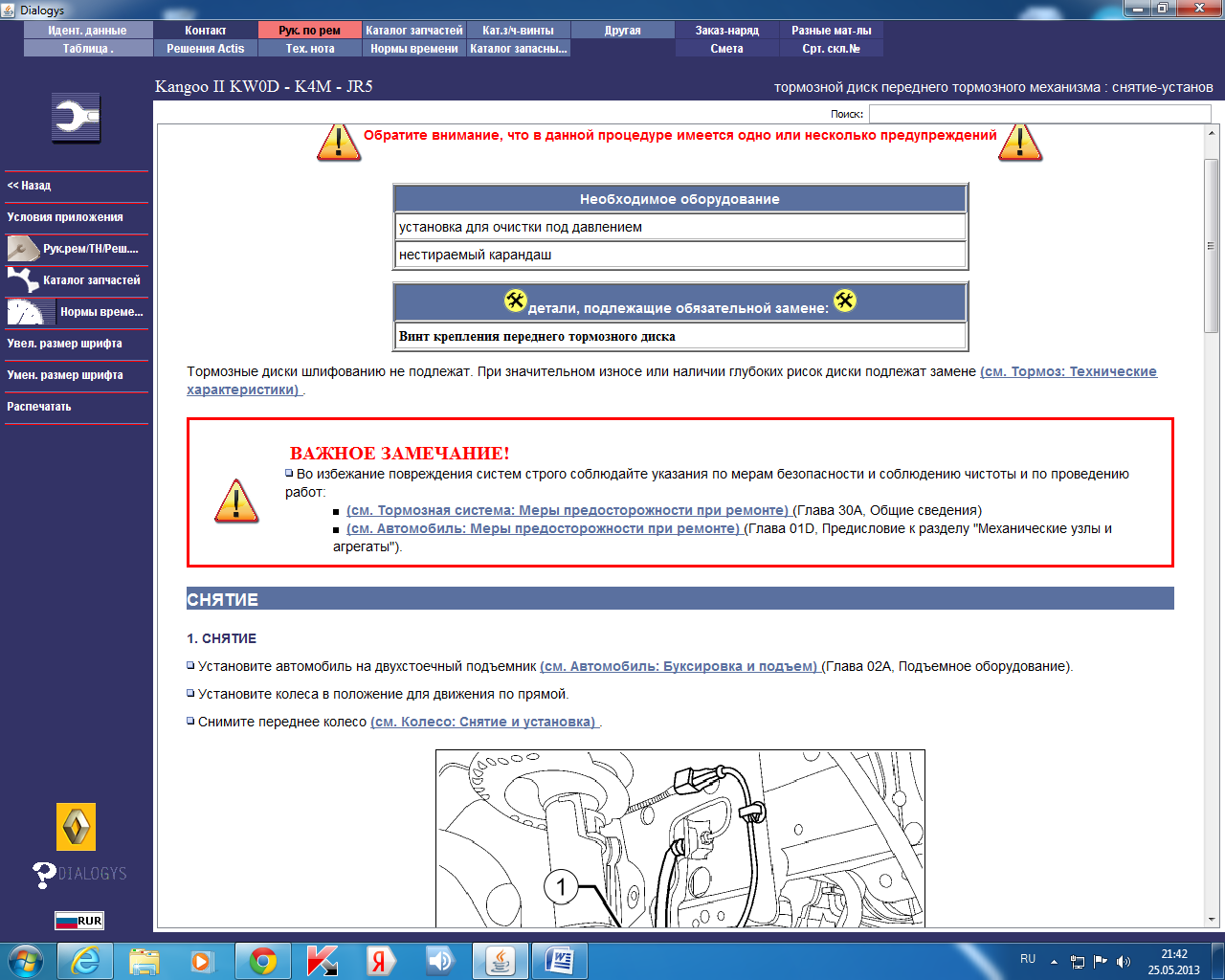Click right tools icon in mandatory replacement header

tap(845, 301)
